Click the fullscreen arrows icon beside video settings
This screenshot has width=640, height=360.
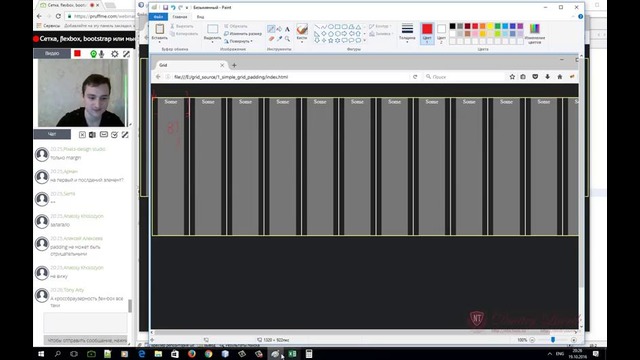(127, 54)
